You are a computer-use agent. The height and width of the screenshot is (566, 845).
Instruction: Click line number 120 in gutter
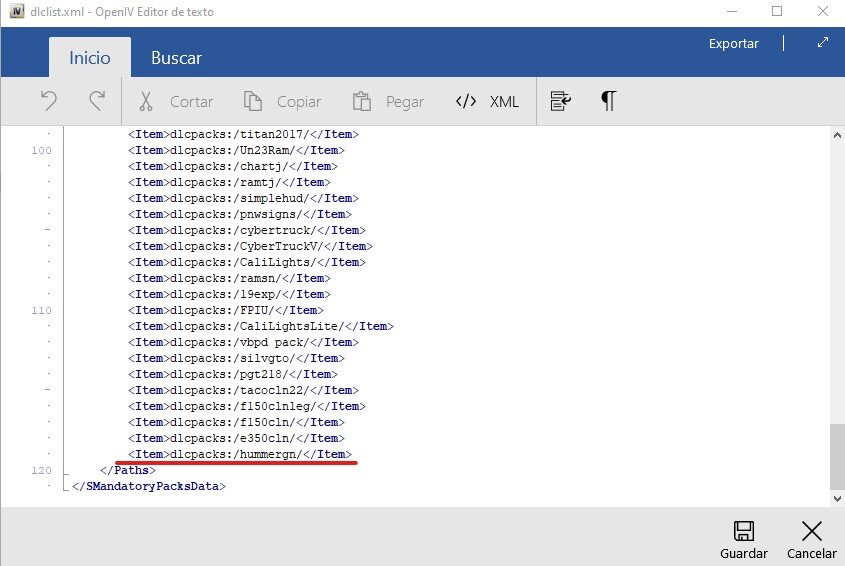(x=41, y=471)
